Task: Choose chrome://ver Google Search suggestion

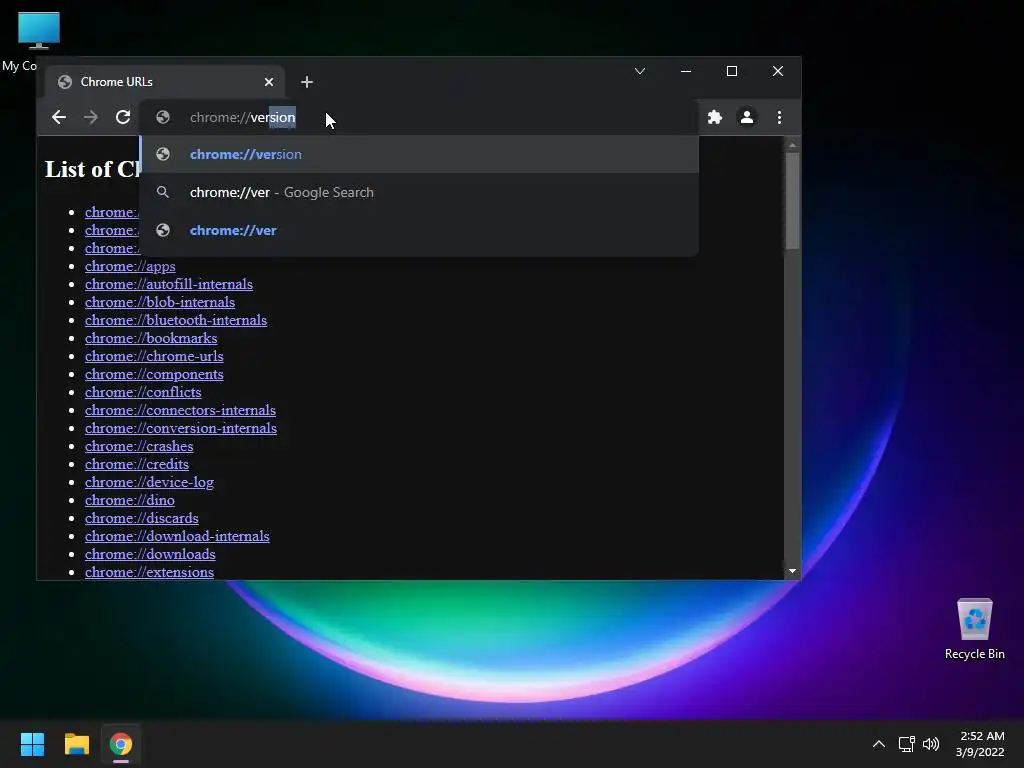Action: tap(419, 192)
